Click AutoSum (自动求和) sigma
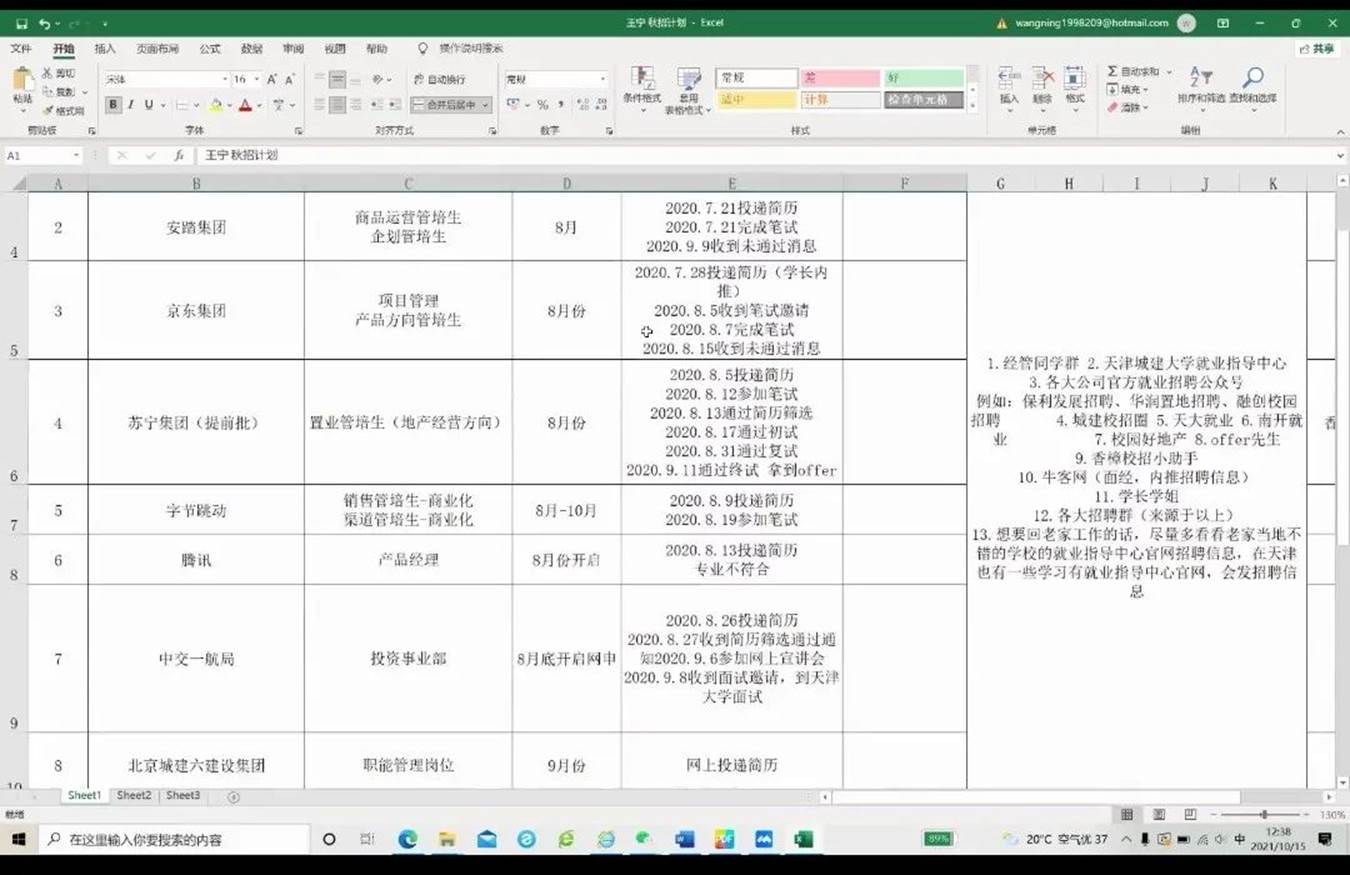The height and width of the screenshot is (875, 1350). pos(1133,72)
